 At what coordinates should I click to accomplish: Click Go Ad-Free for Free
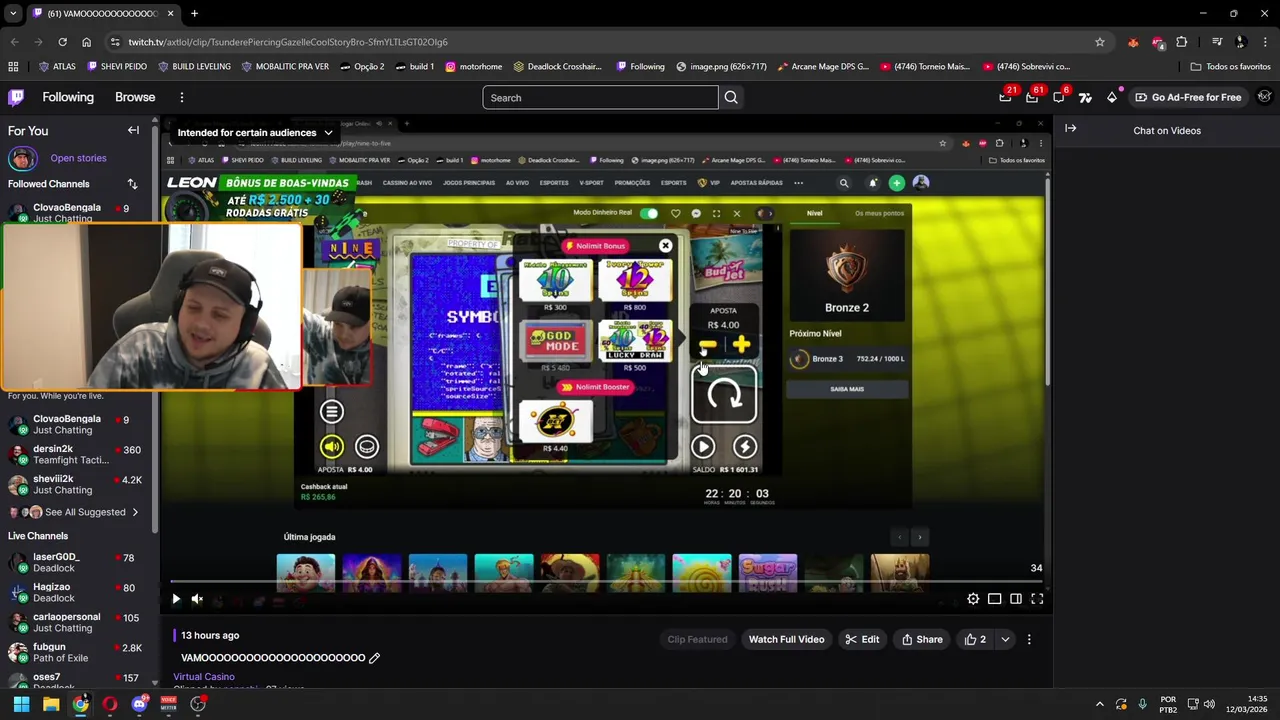1188,97
